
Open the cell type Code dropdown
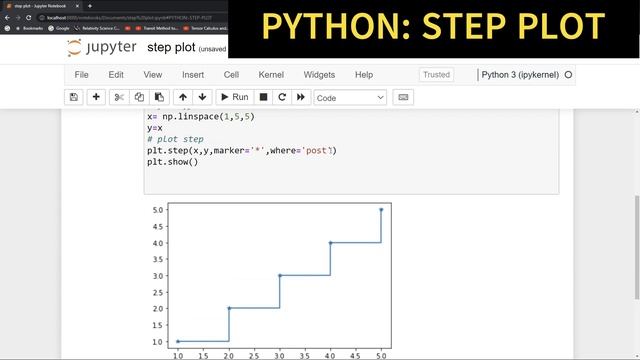tap(350, 98)
